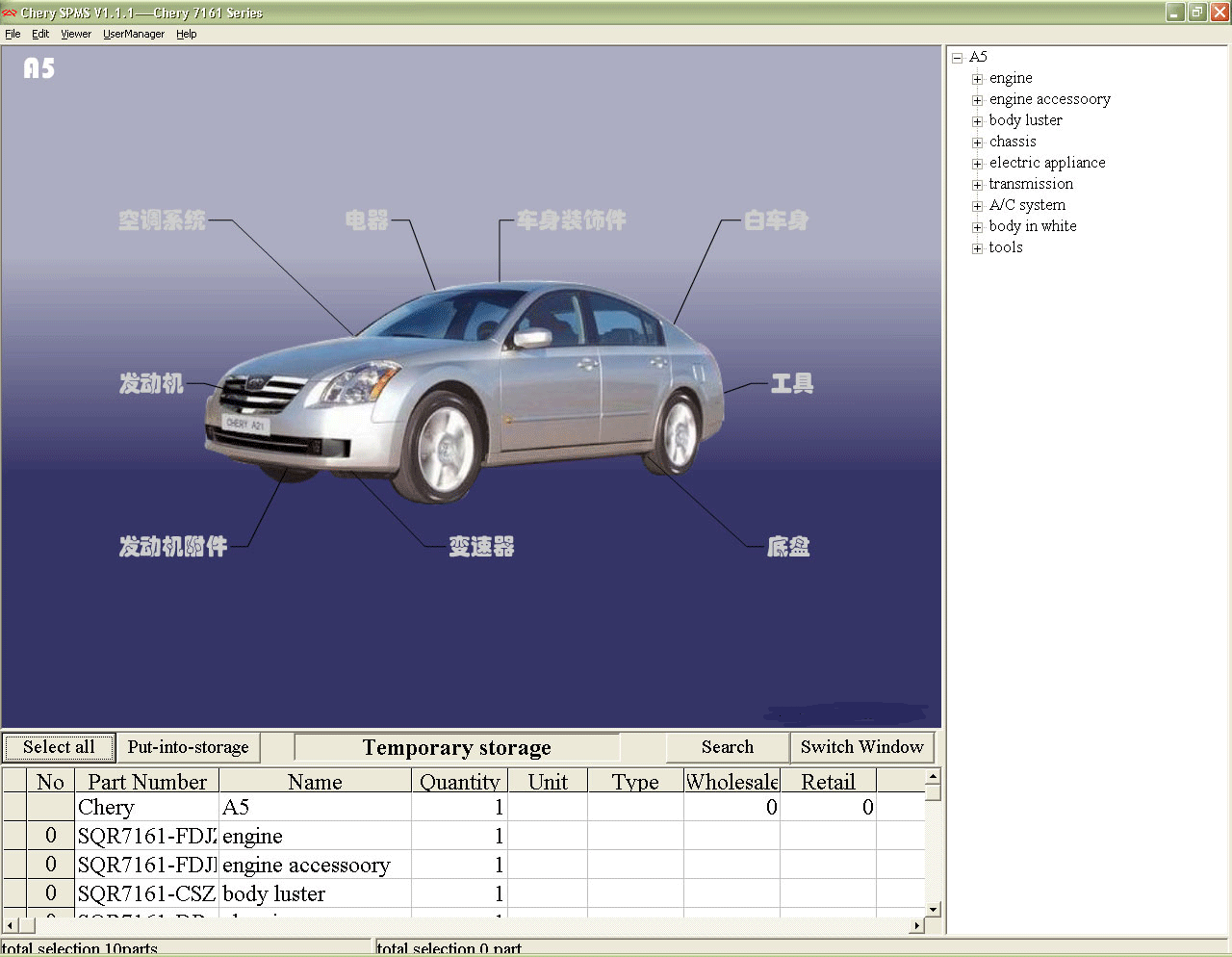Open the UserManager menu
The height and width of the screenshot is (957, 1232).
[x=134, y=34]
